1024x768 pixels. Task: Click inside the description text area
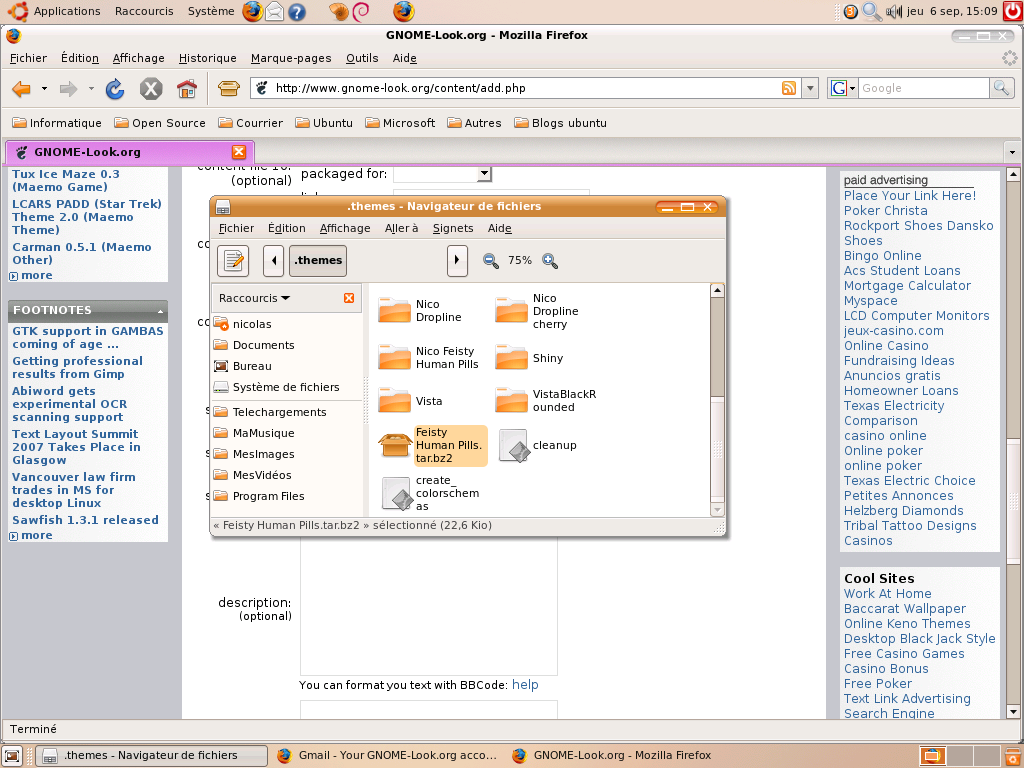point(428,607)
